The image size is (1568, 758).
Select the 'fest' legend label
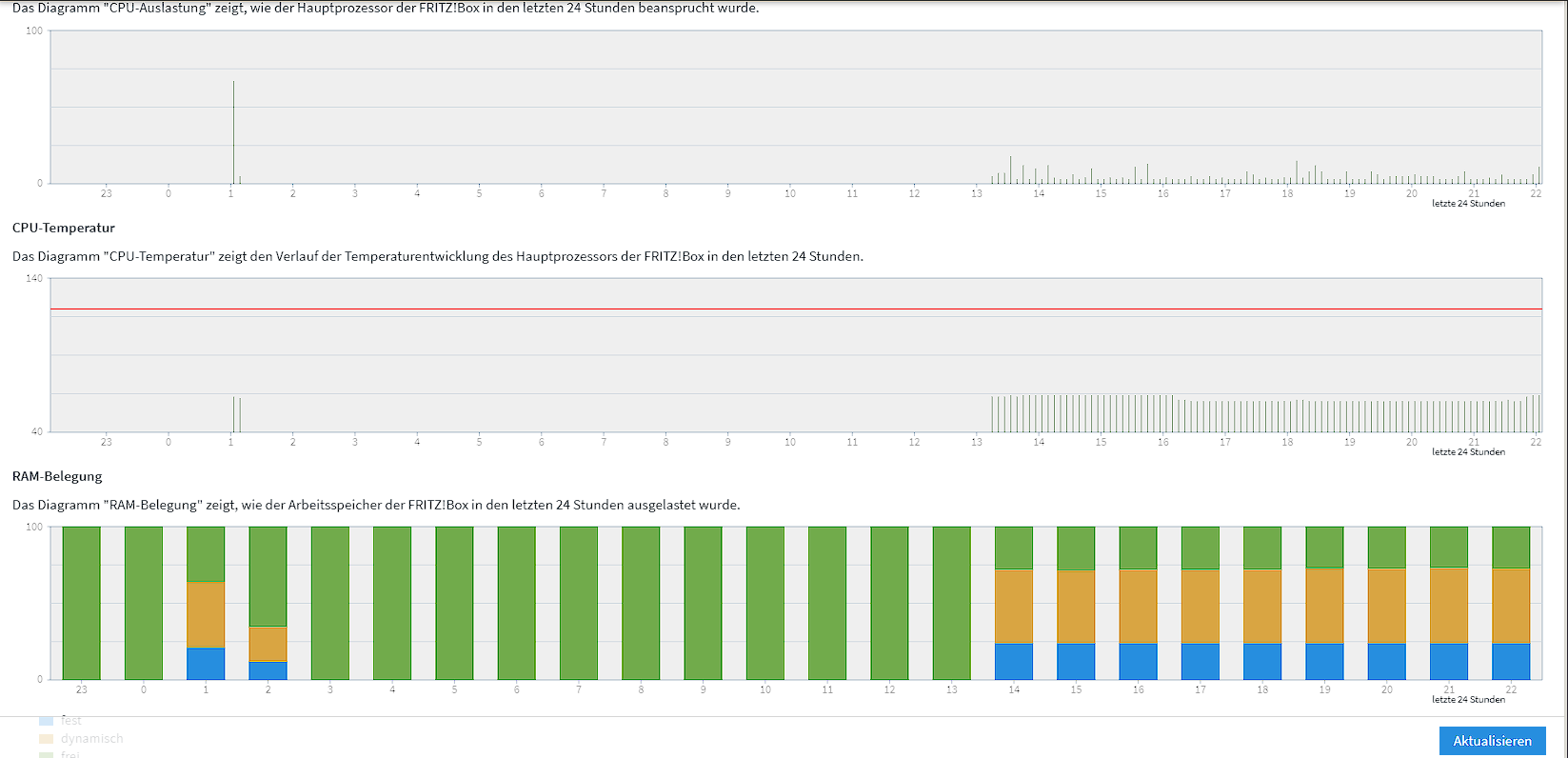[x=71, y=721]
